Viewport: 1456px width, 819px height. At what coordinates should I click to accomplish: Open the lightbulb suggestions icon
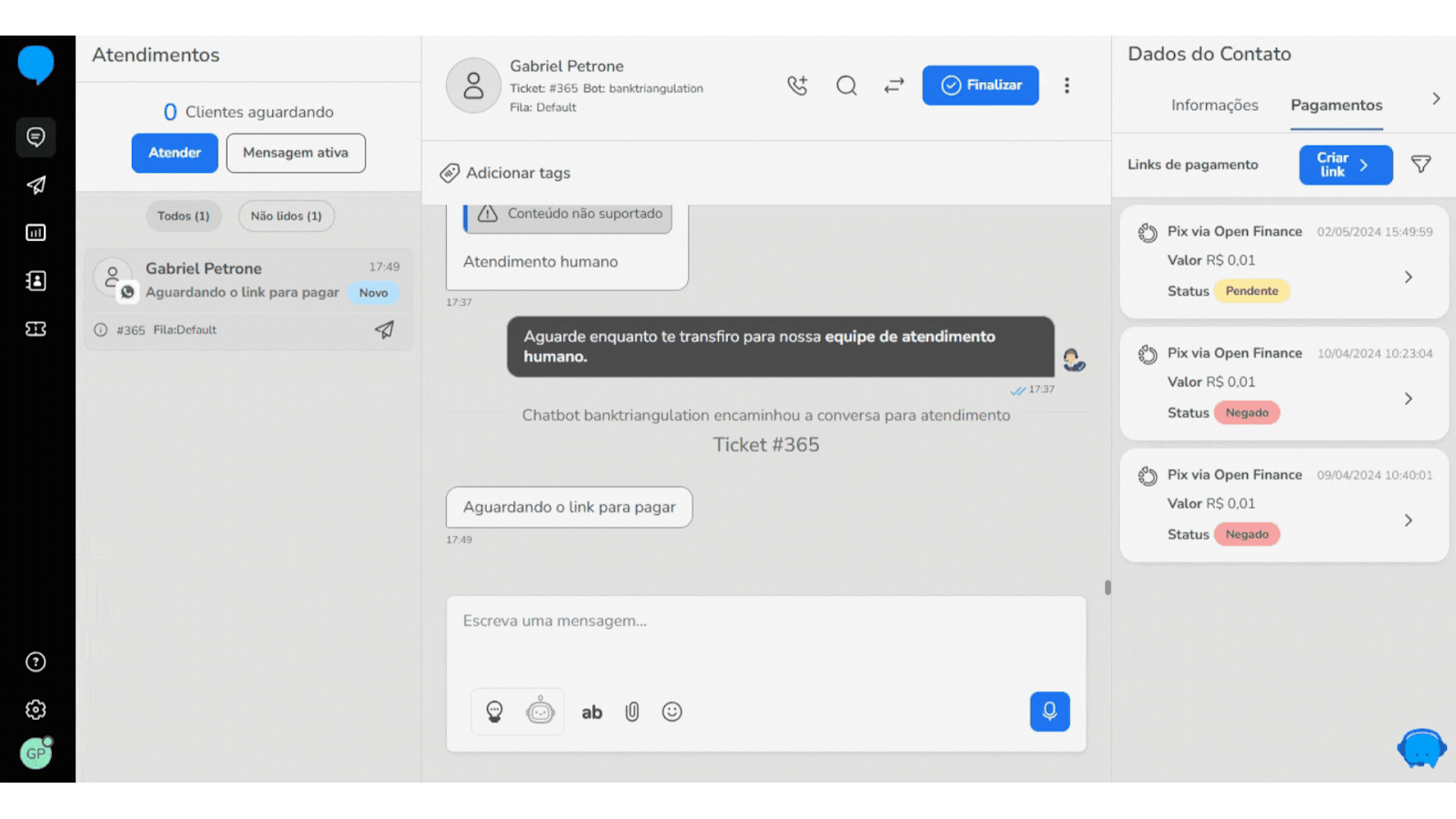click(494, 712)
